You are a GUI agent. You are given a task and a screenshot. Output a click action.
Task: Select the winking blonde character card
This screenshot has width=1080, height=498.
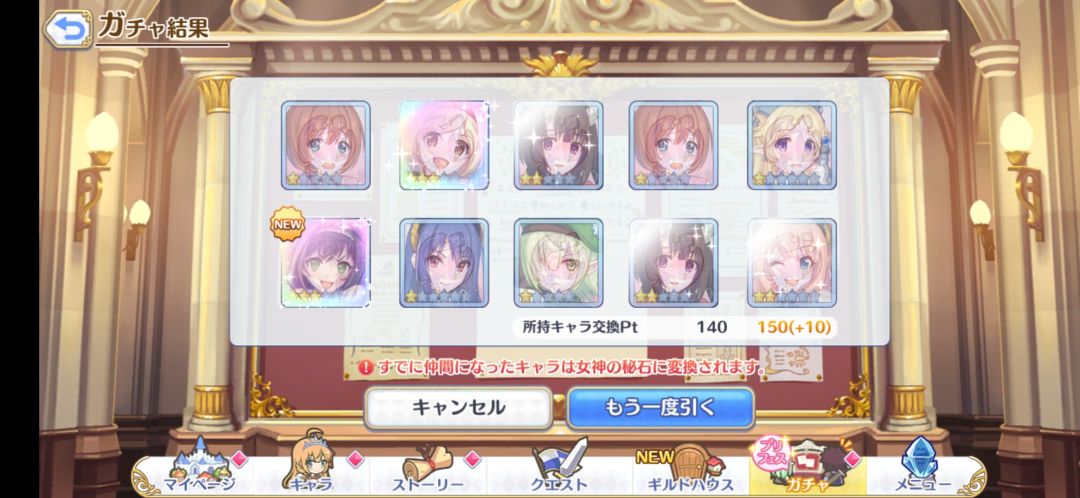(x=792, y=262)
